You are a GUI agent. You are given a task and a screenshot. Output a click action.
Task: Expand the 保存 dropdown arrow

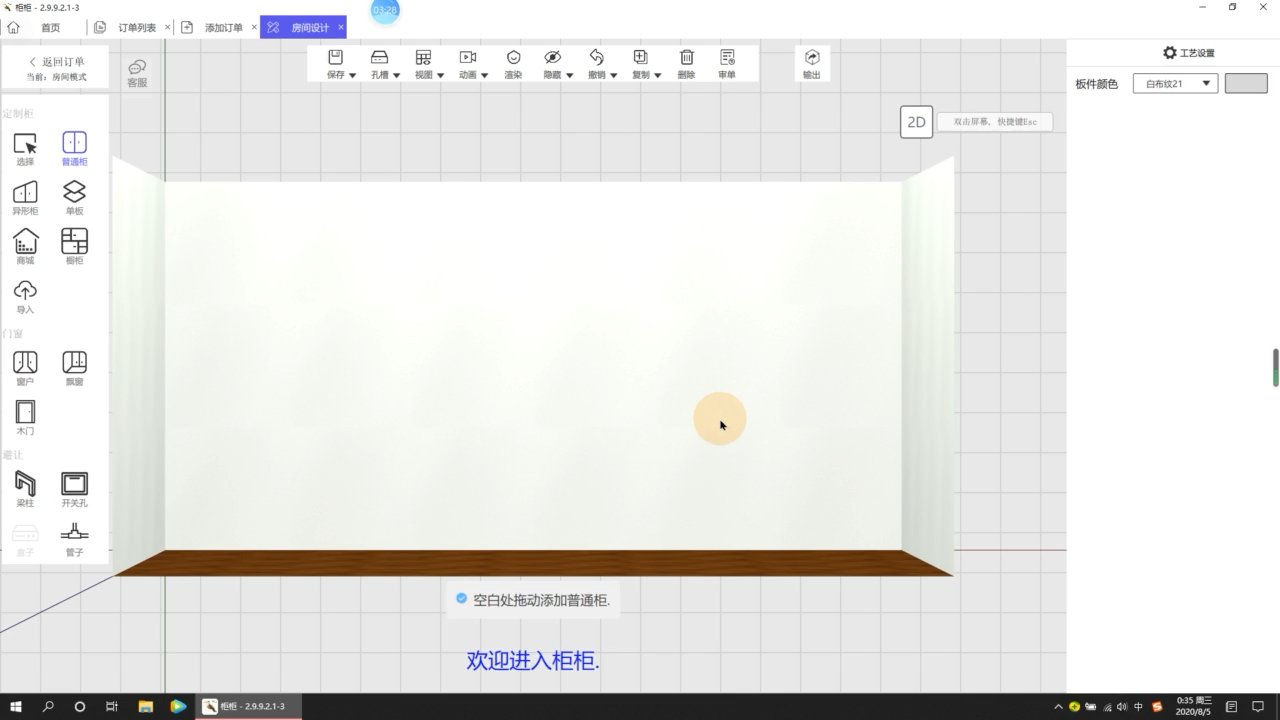[353, 75]
